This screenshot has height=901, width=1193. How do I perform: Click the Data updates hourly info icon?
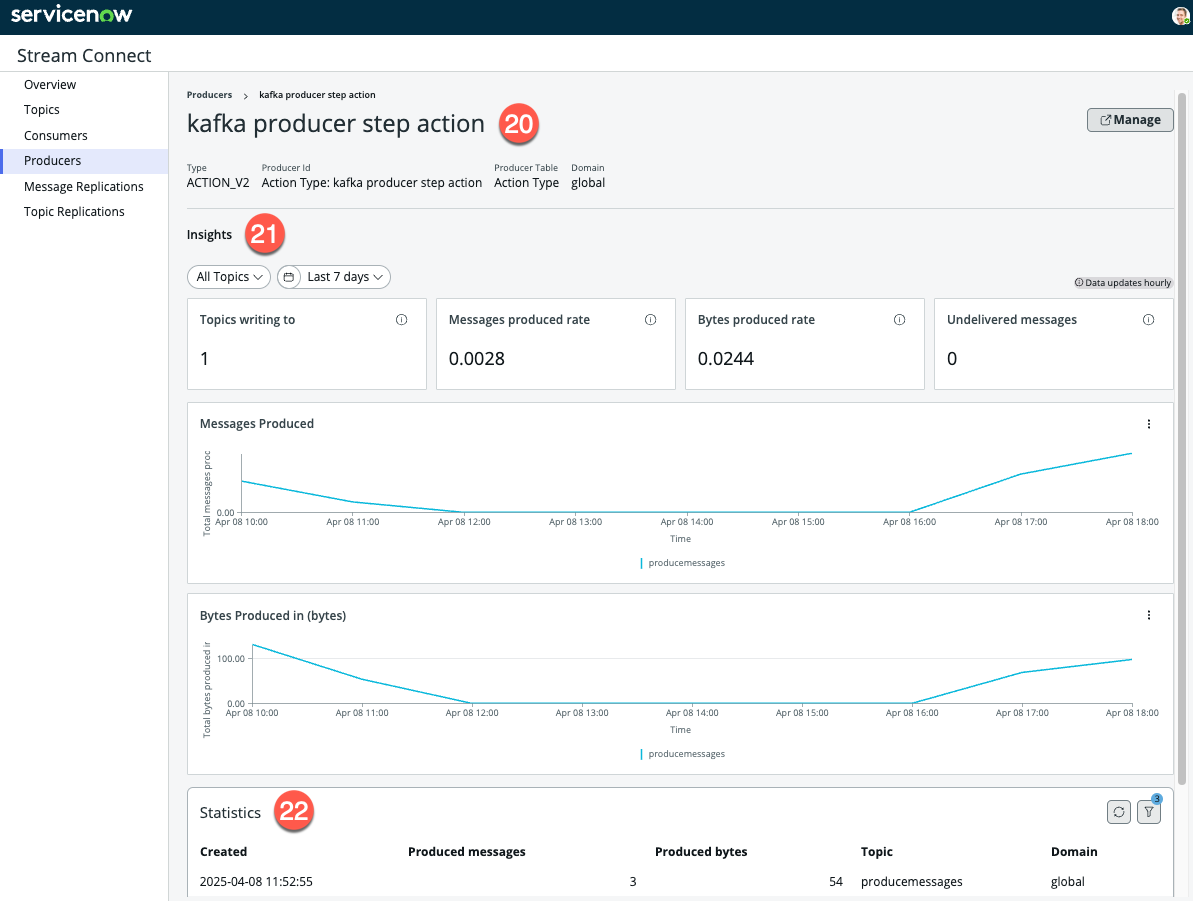(1079, 282)
